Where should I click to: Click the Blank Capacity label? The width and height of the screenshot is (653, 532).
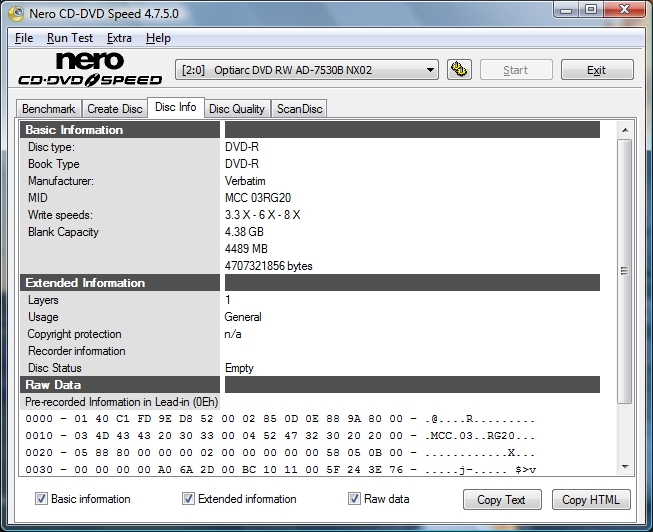[63, 232]
